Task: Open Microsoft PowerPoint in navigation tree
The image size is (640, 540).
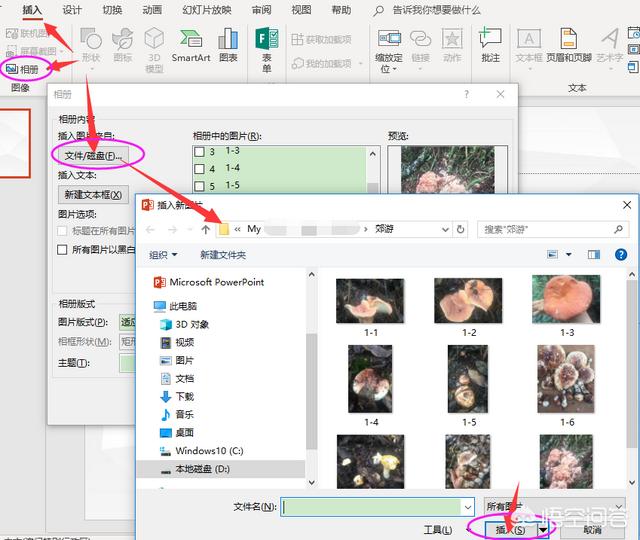Action: point(209,282)
